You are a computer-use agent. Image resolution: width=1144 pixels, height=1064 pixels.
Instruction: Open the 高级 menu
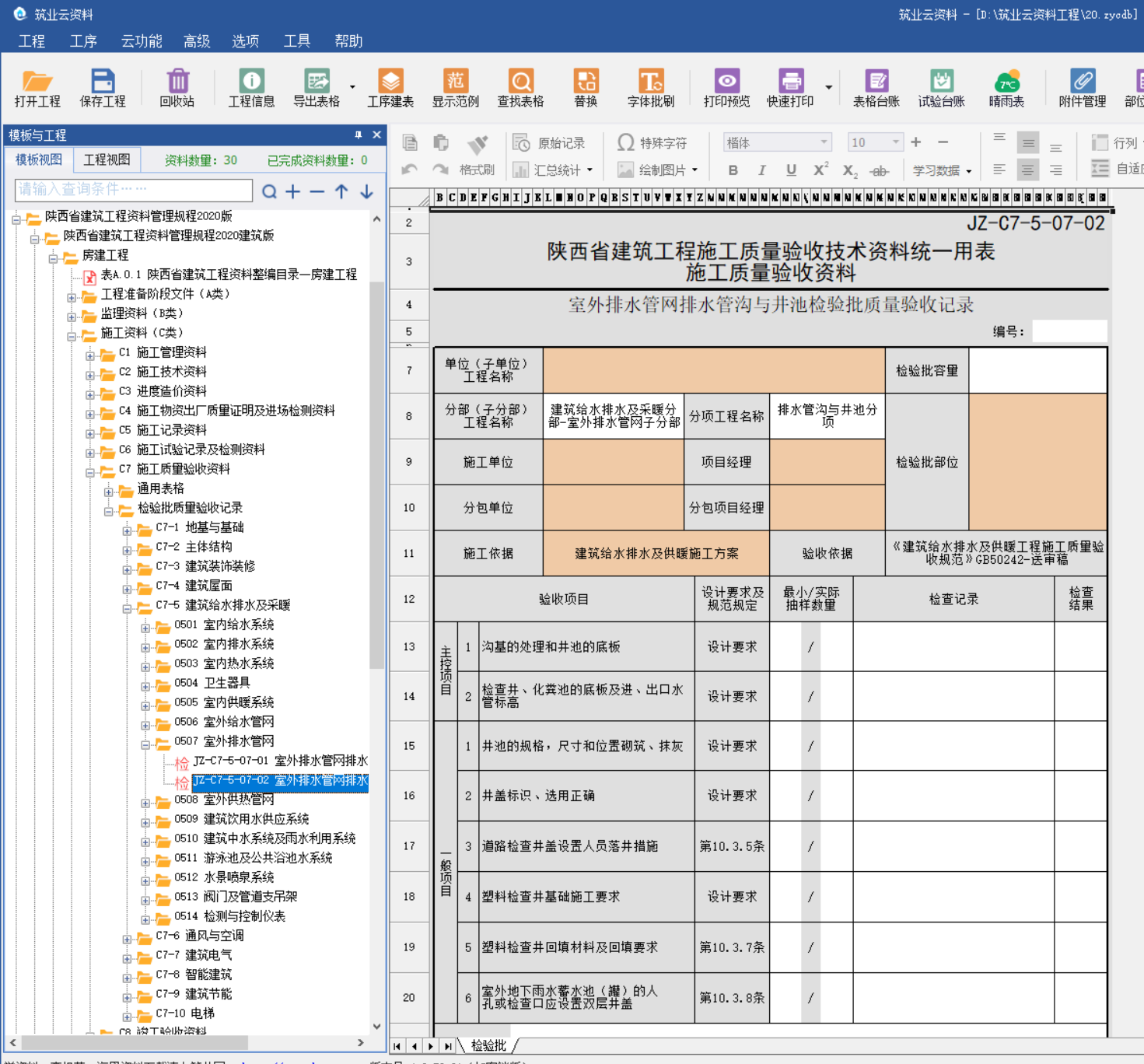pos(197,40)
